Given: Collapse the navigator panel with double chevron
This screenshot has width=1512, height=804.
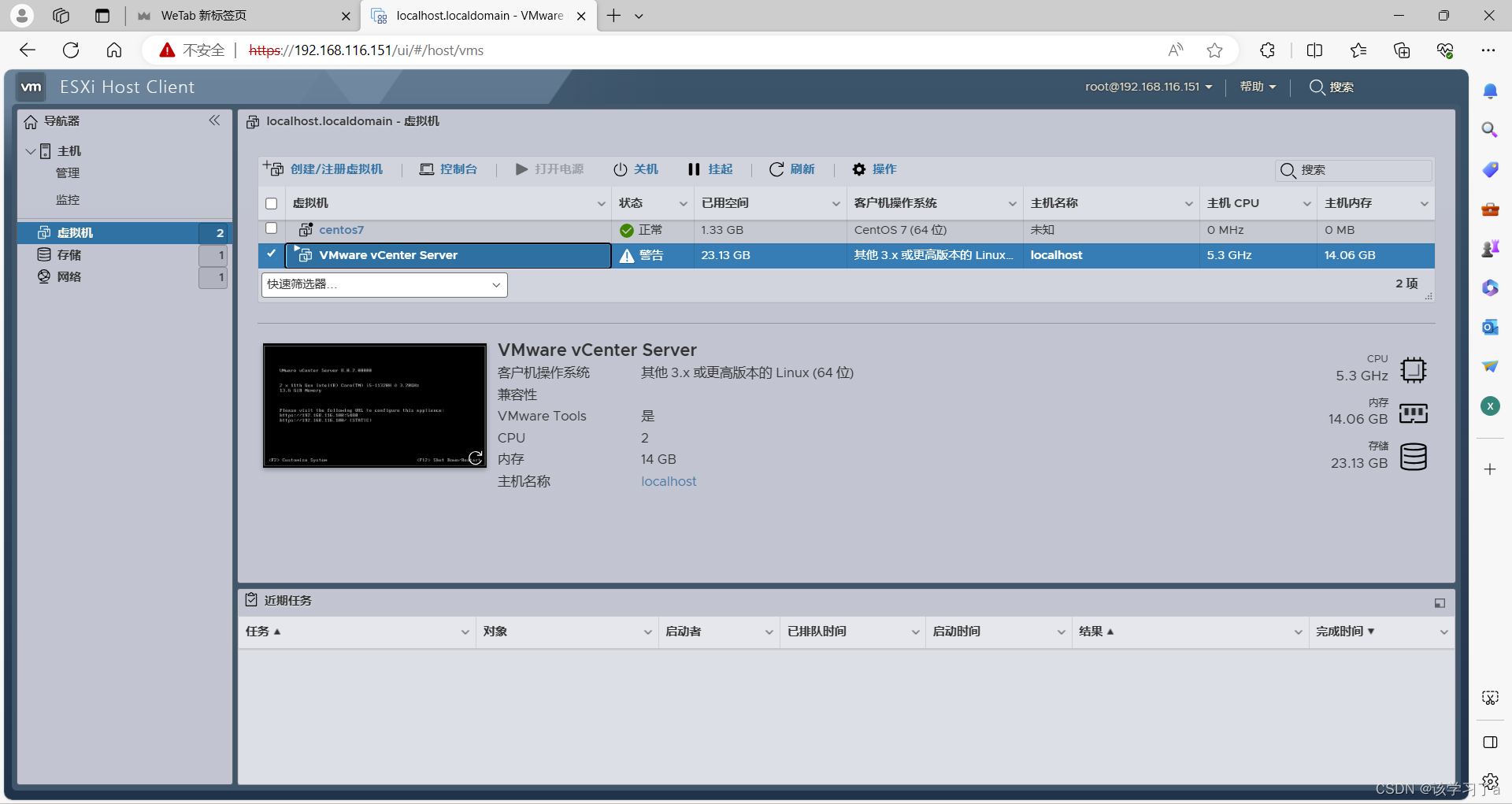Looking at the screenshot, I should pos(214,120).
